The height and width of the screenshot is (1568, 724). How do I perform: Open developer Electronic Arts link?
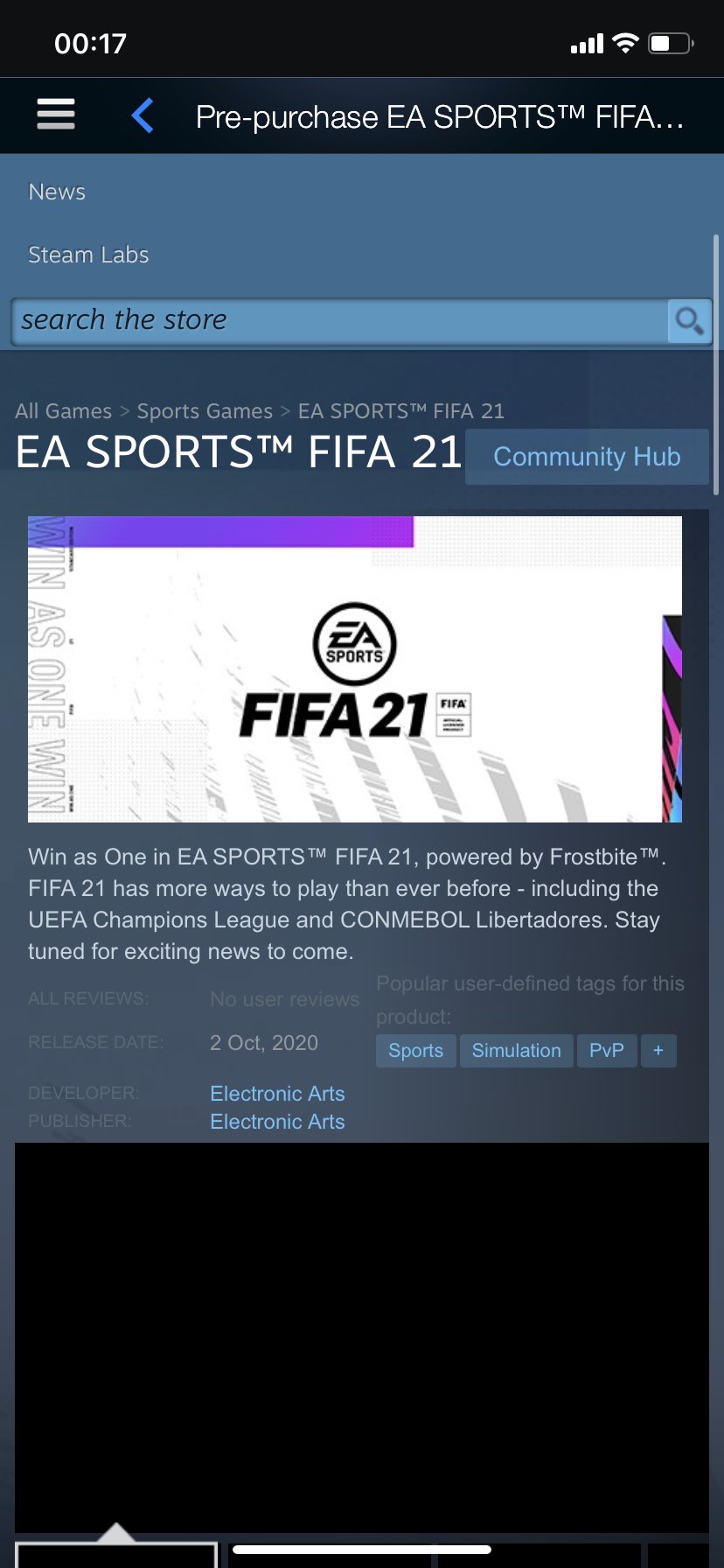coord(277,1093)
